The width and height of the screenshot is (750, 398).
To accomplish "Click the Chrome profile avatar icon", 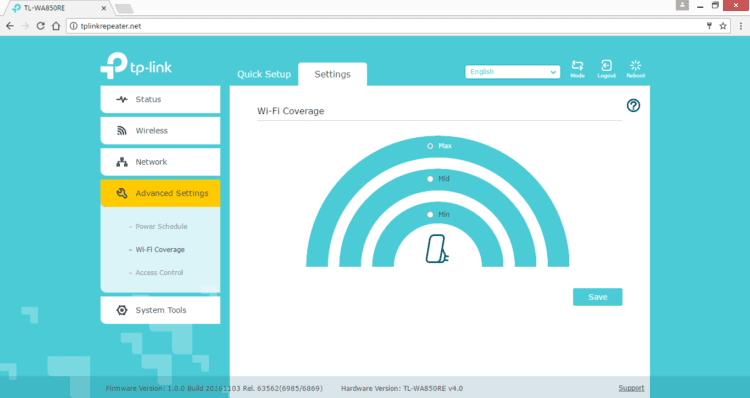I will tap(682, 5).
